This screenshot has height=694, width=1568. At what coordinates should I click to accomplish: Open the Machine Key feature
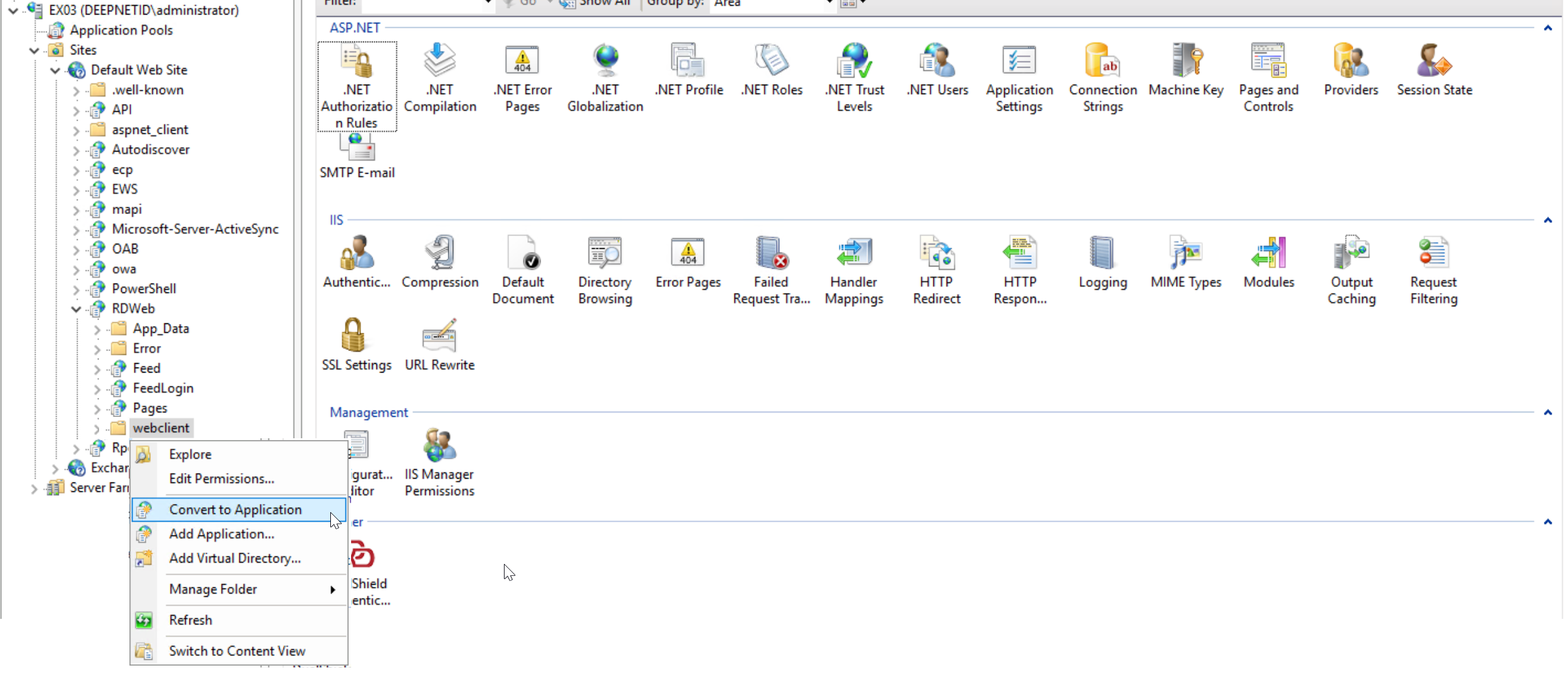tap(1185, 70)
